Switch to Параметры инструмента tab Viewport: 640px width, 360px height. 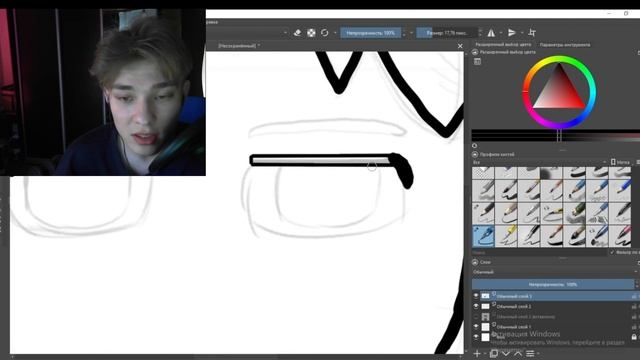[x=565, y=44]
